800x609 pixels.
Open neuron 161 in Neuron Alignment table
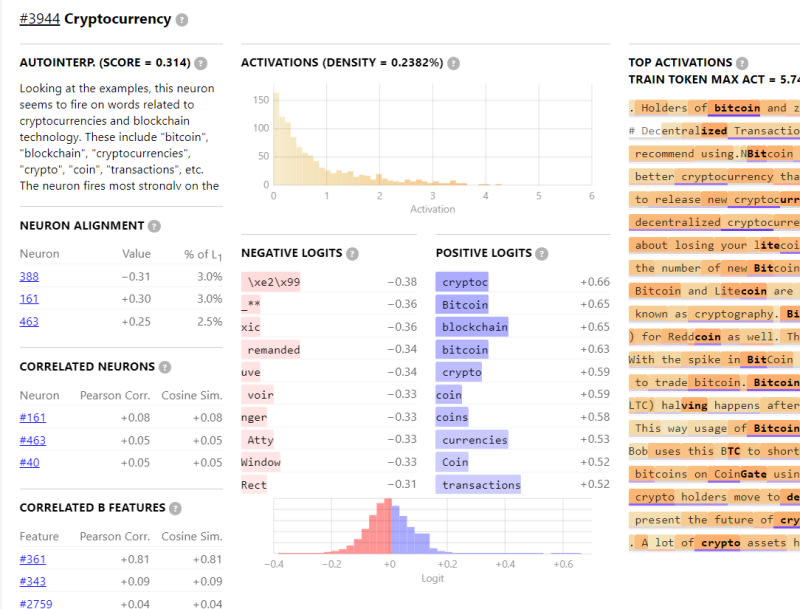29,299
